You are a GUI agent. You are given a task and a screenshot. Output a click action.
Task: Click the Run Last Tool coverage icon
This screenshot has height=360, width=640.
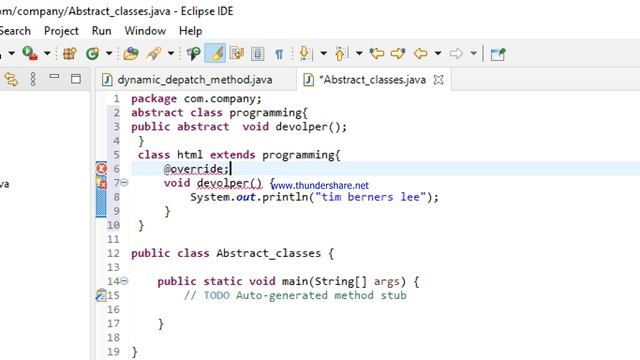[30, 53]
